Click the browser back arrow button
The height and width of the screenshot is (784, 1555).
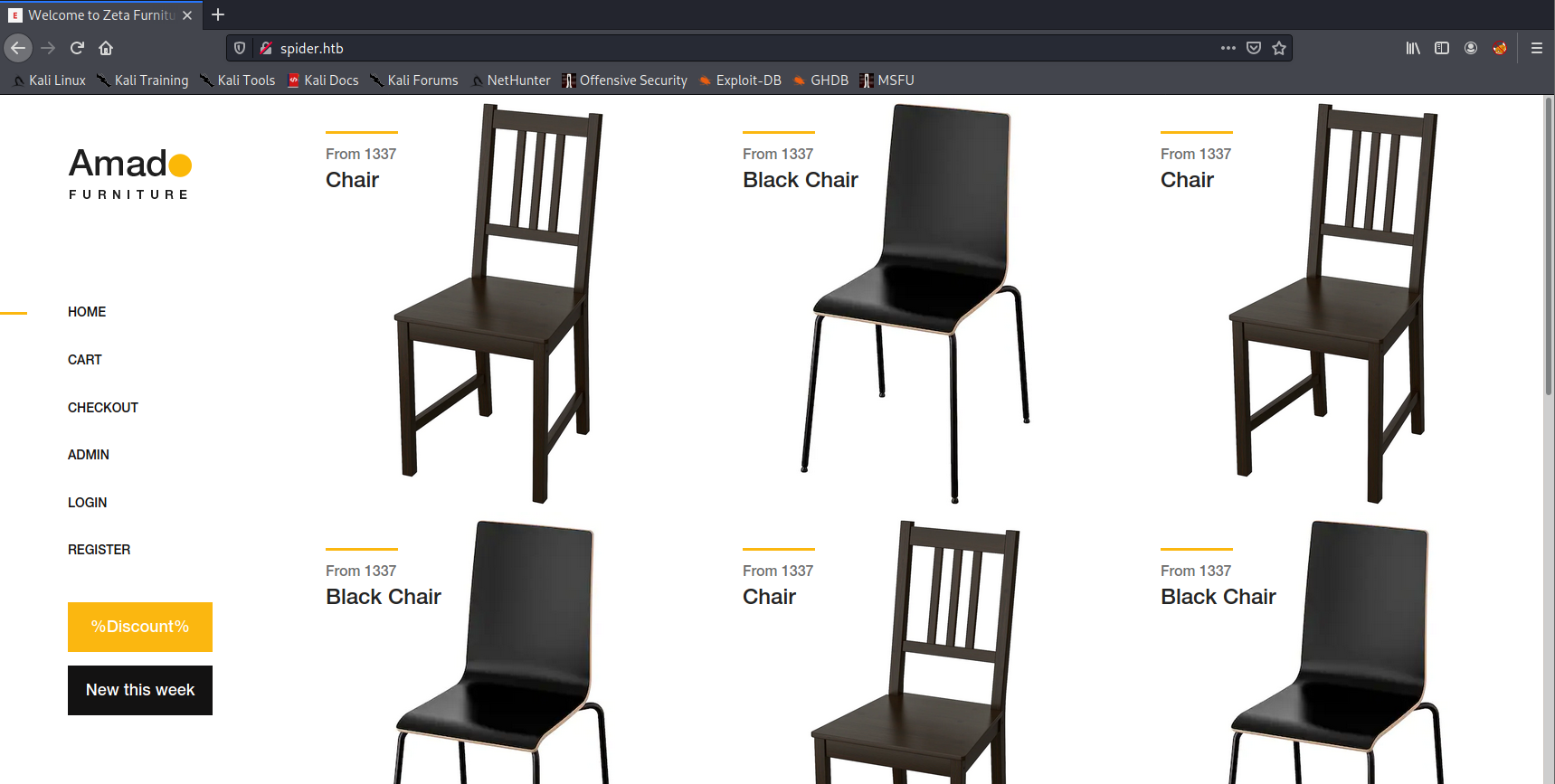coord(18,48)
